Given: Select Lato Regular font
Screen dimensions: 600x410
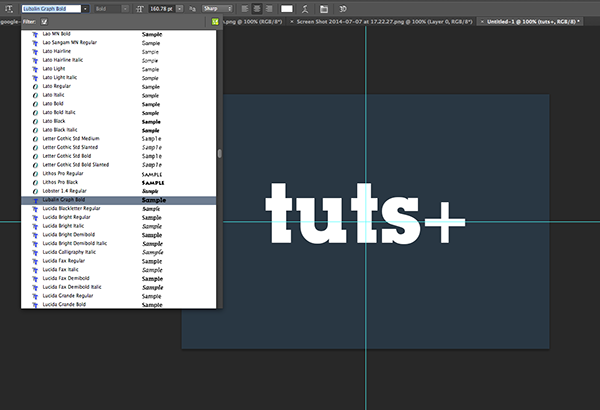Looking at the screenshot, I should (x=119, y=87).
